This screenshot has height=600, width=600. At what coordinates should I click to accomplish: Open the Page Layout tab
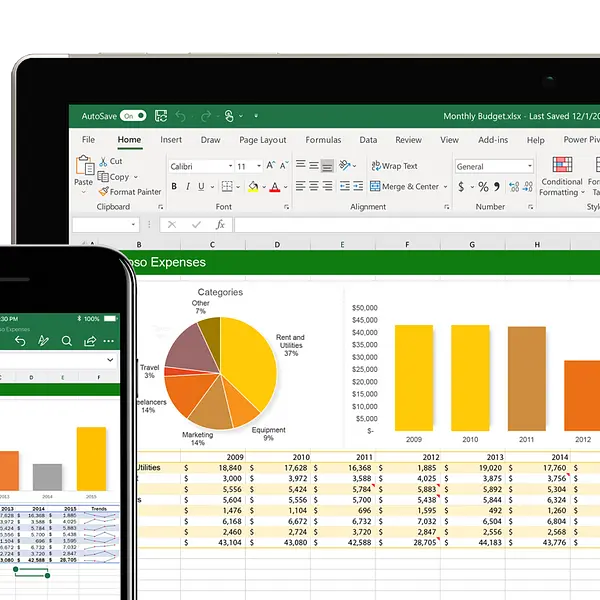coord(262,140)
